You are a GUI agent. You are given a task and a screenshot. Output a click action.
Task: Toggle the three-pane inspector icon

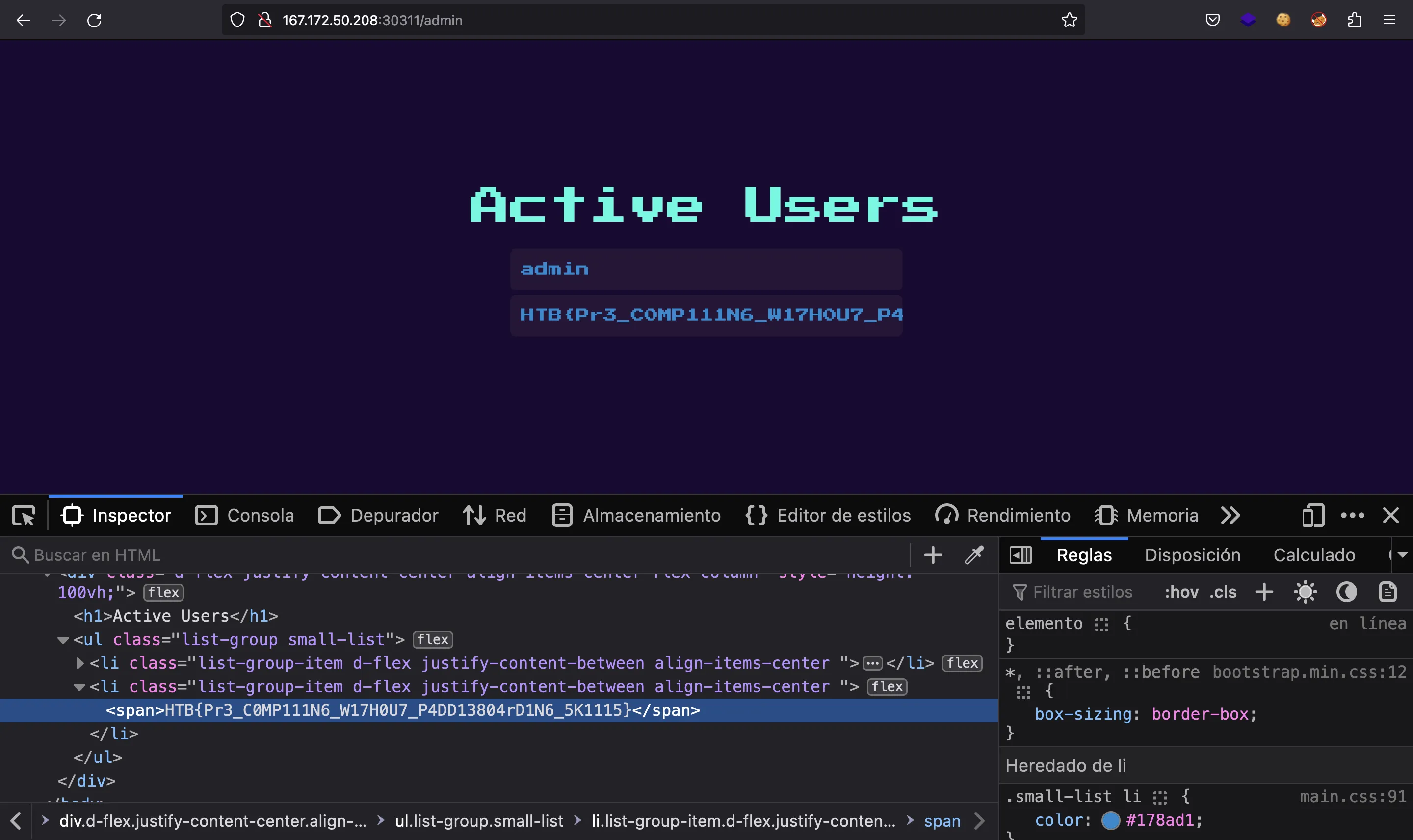(x=1020, y=555)
